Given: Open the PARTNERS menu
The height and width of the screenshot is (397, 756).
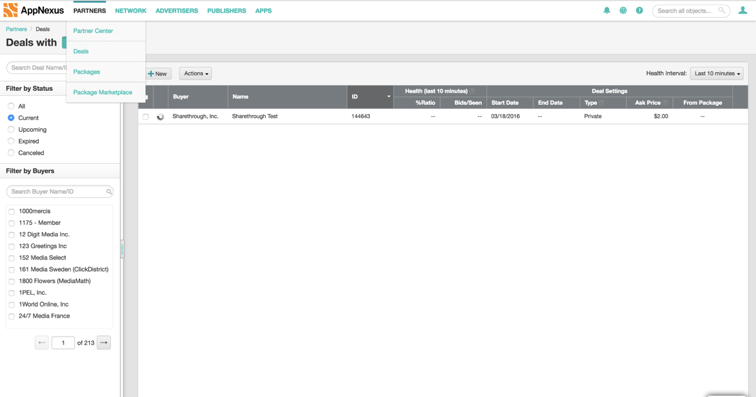Looking at the screenshot, I should [90, 11].
